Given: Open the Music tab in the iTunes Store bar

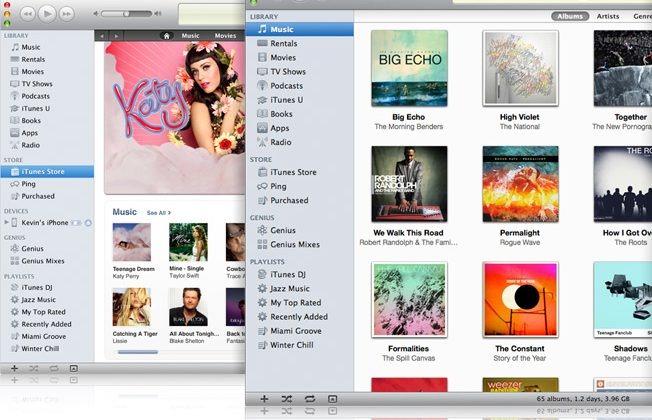Looking at the screenshot, I should pos(190,36).
